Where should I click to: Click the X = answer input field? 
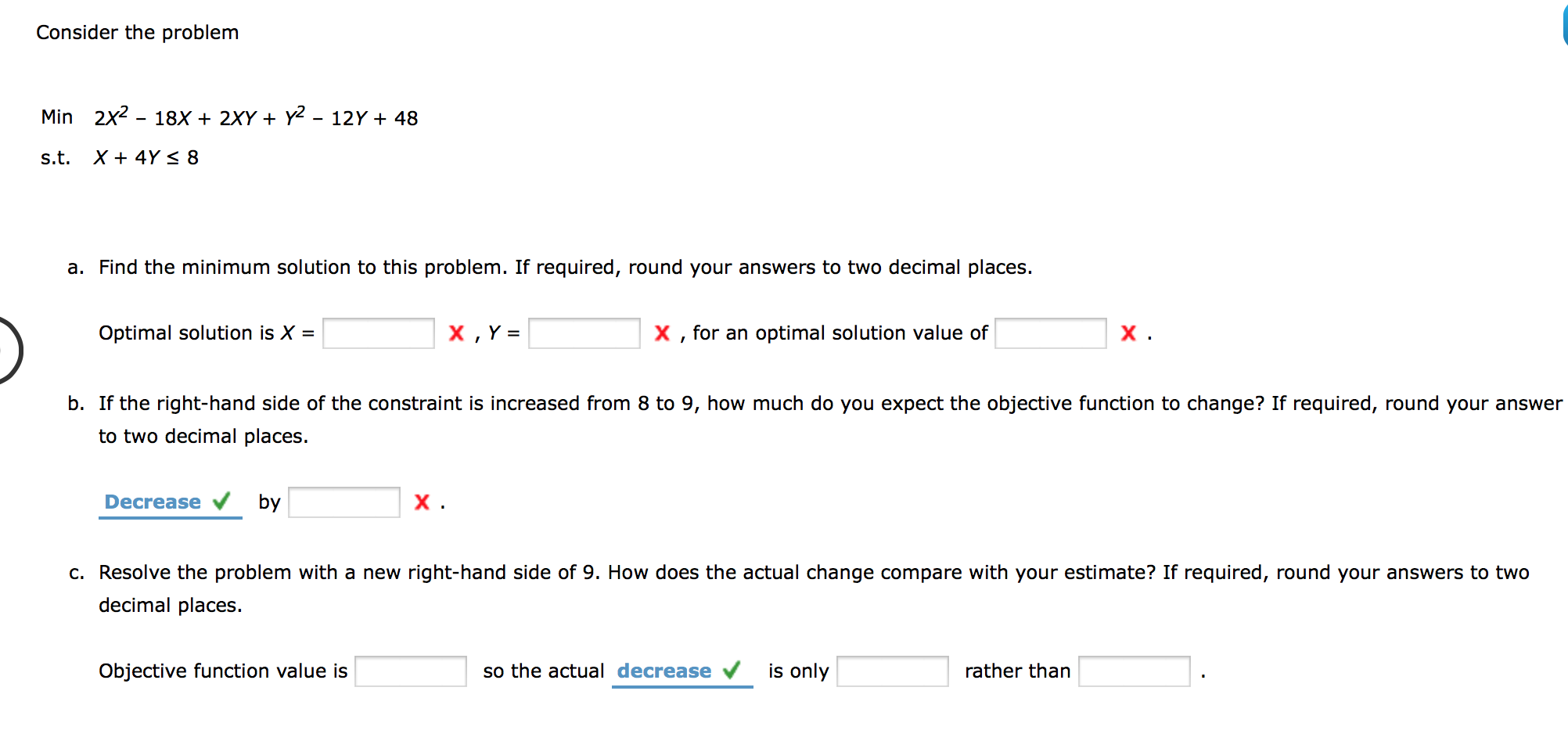(x=379, y=333)
